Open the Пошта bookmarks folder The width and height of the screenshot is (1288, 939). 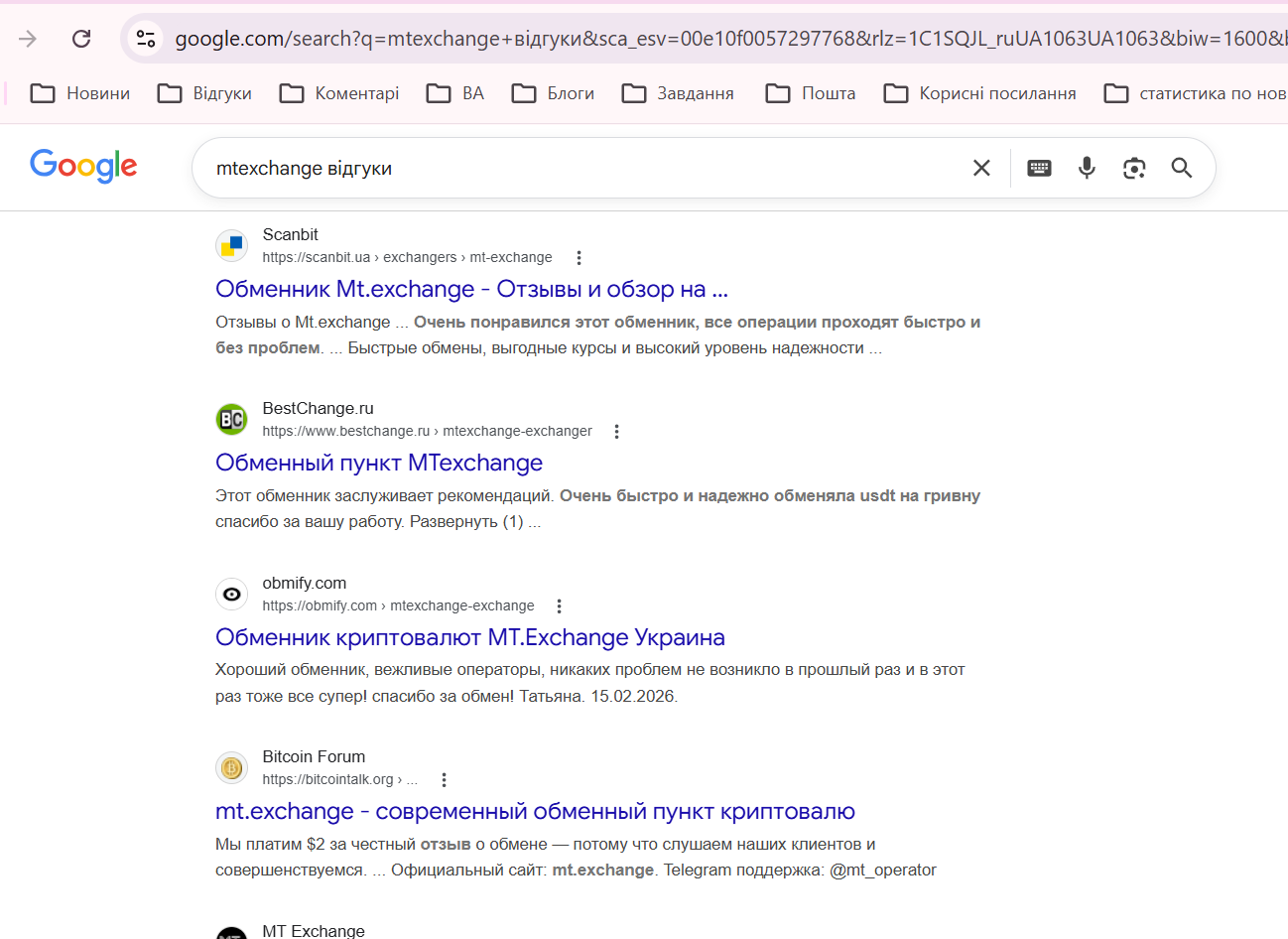point(811,93)
